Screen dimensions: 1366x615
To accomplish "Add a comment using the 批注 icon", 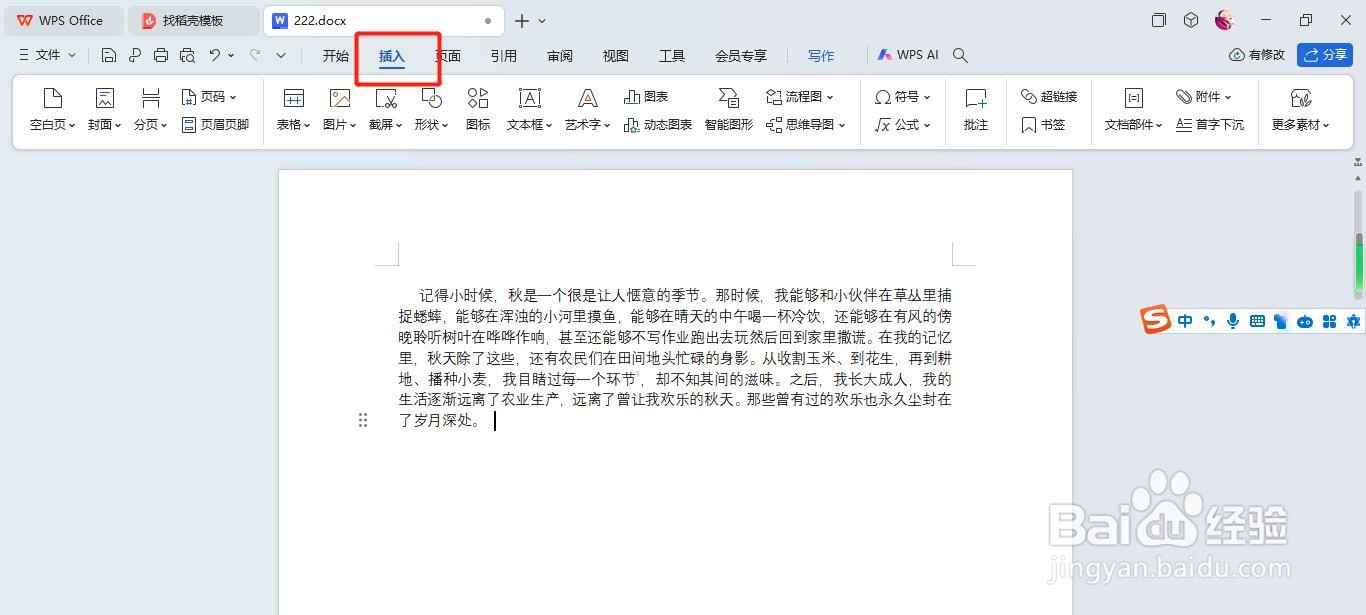I will (975, 108).
